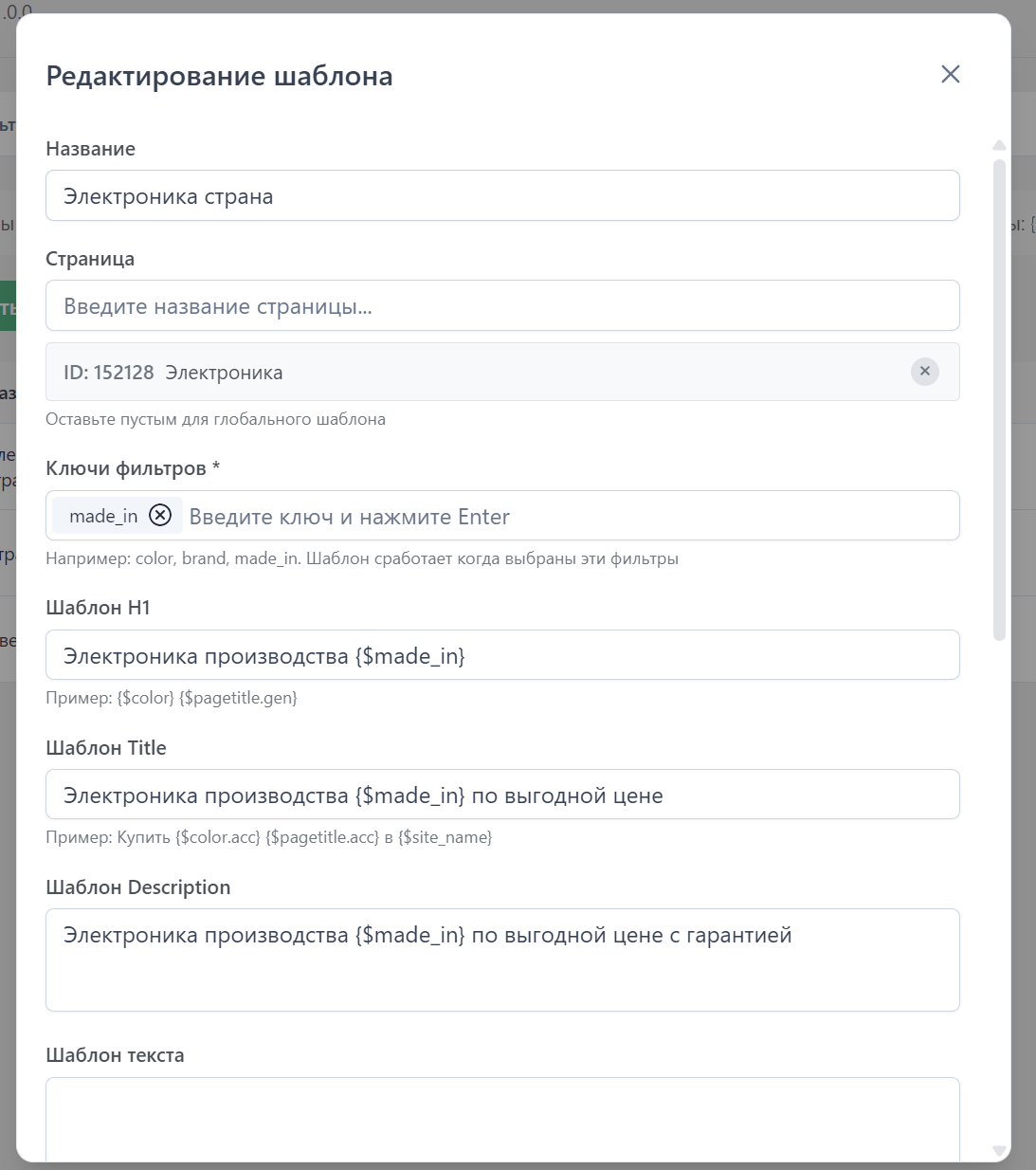1036x1170 pixels.
Task: Remove the made_in filter key tag
Action: 161,515
